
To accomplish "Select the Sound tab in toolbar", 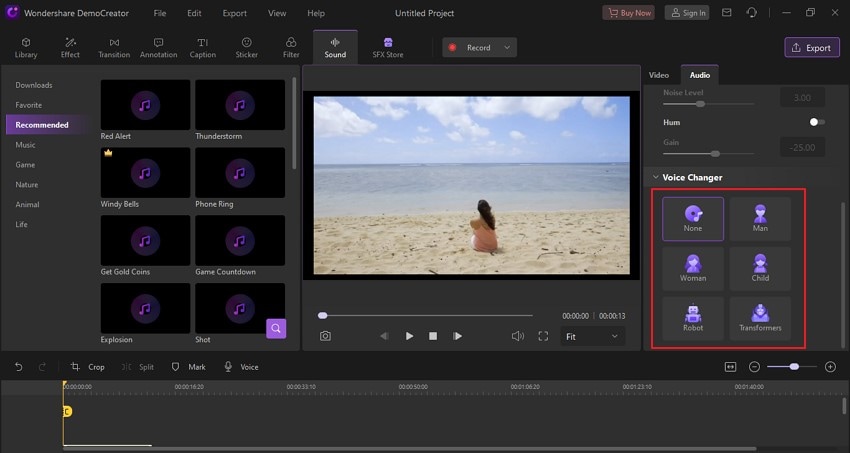I will pyautogui.click(x=335, y=48).
